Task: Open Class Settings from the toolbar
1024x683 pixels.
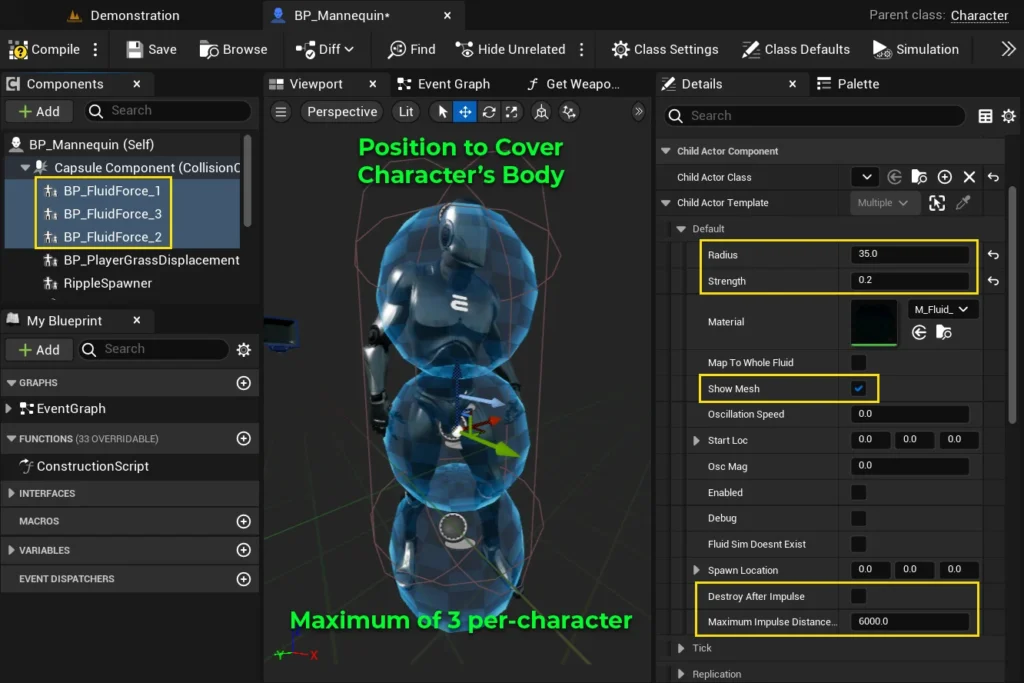Action: tap(665, 49)
